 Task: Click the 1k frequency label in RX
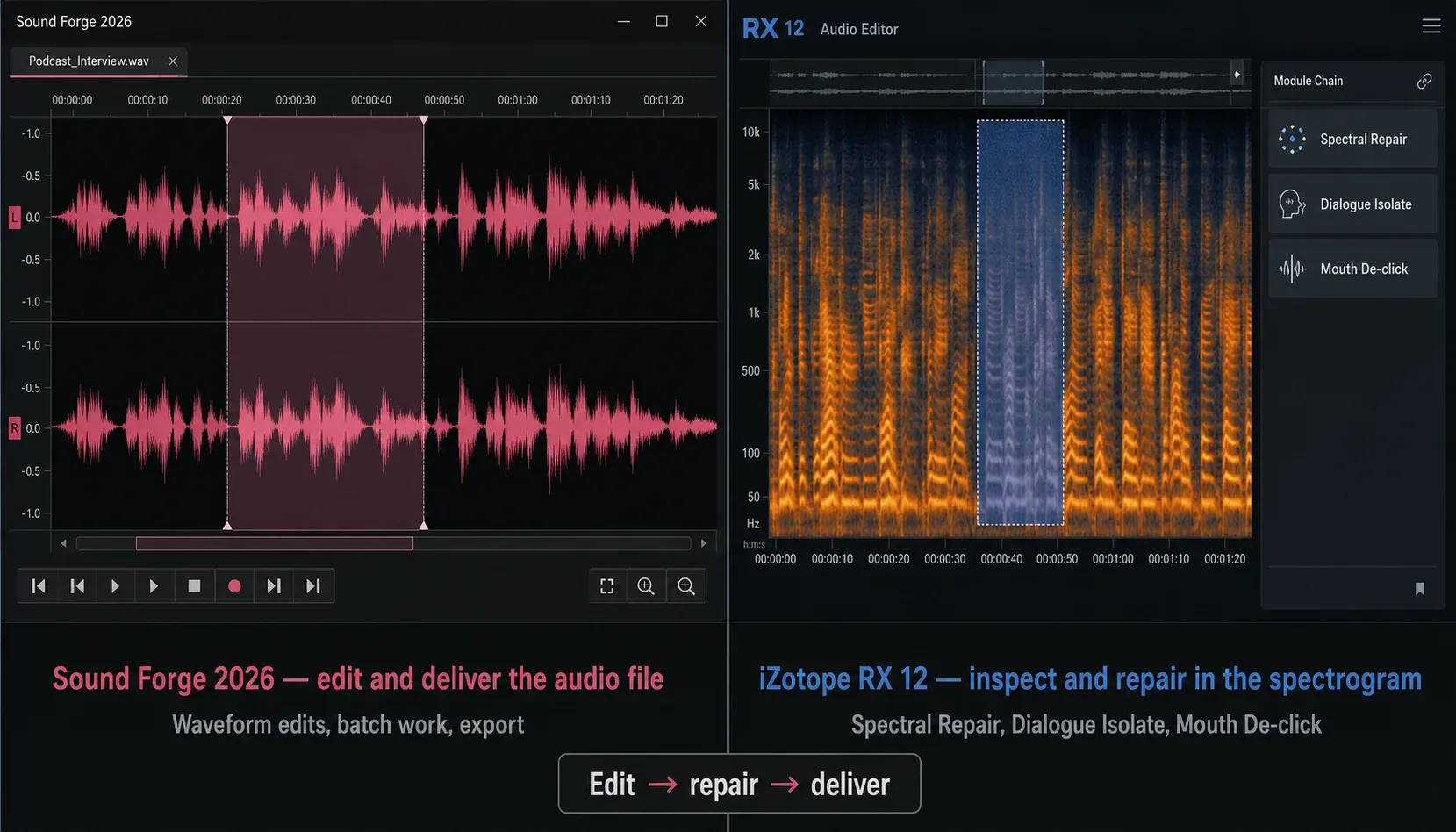(x=754, y=312)
